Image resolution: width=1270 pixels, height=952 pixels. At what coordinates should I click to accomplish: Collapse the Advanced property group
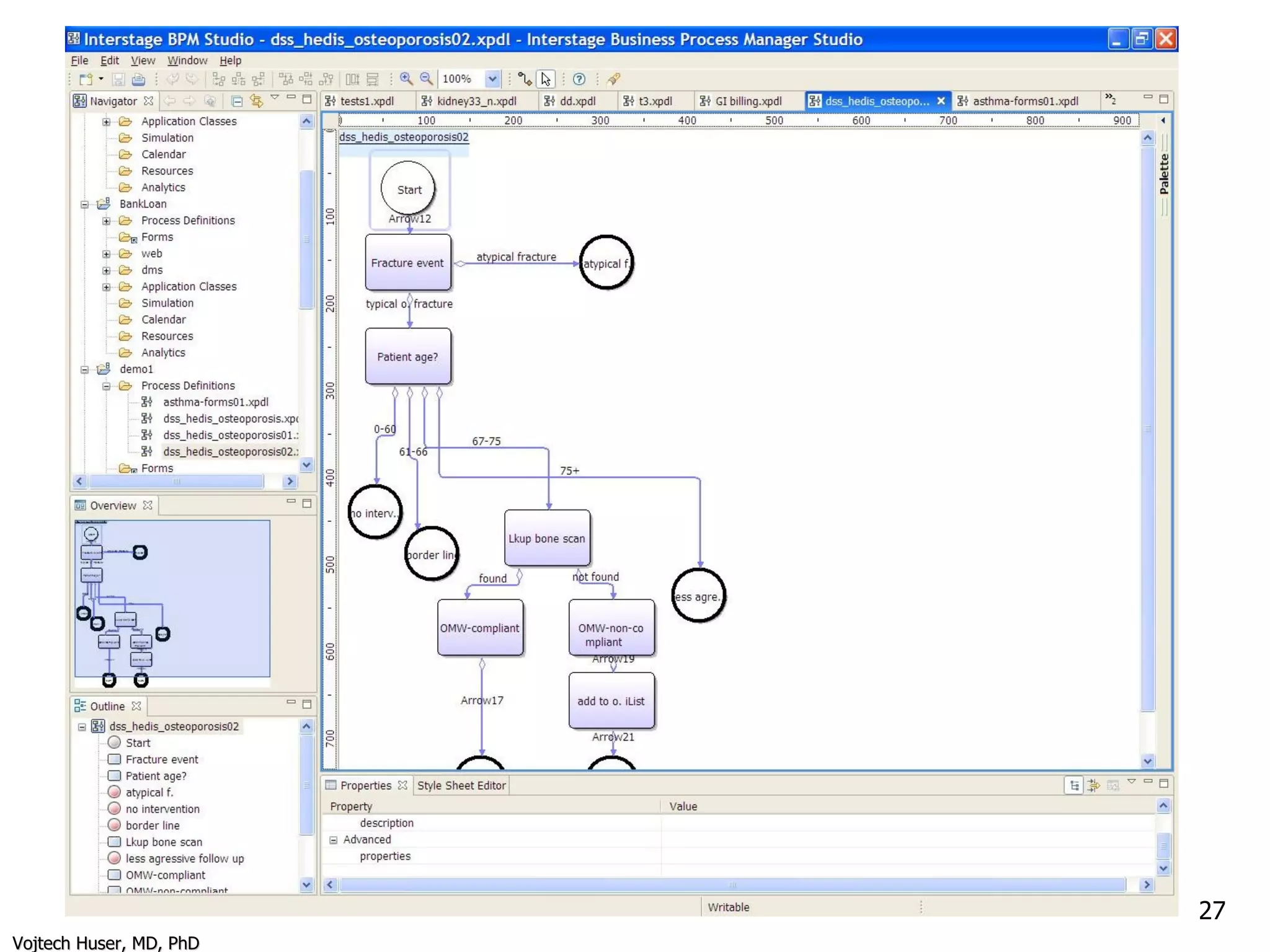pyautogui.click(x=333, y=840)
